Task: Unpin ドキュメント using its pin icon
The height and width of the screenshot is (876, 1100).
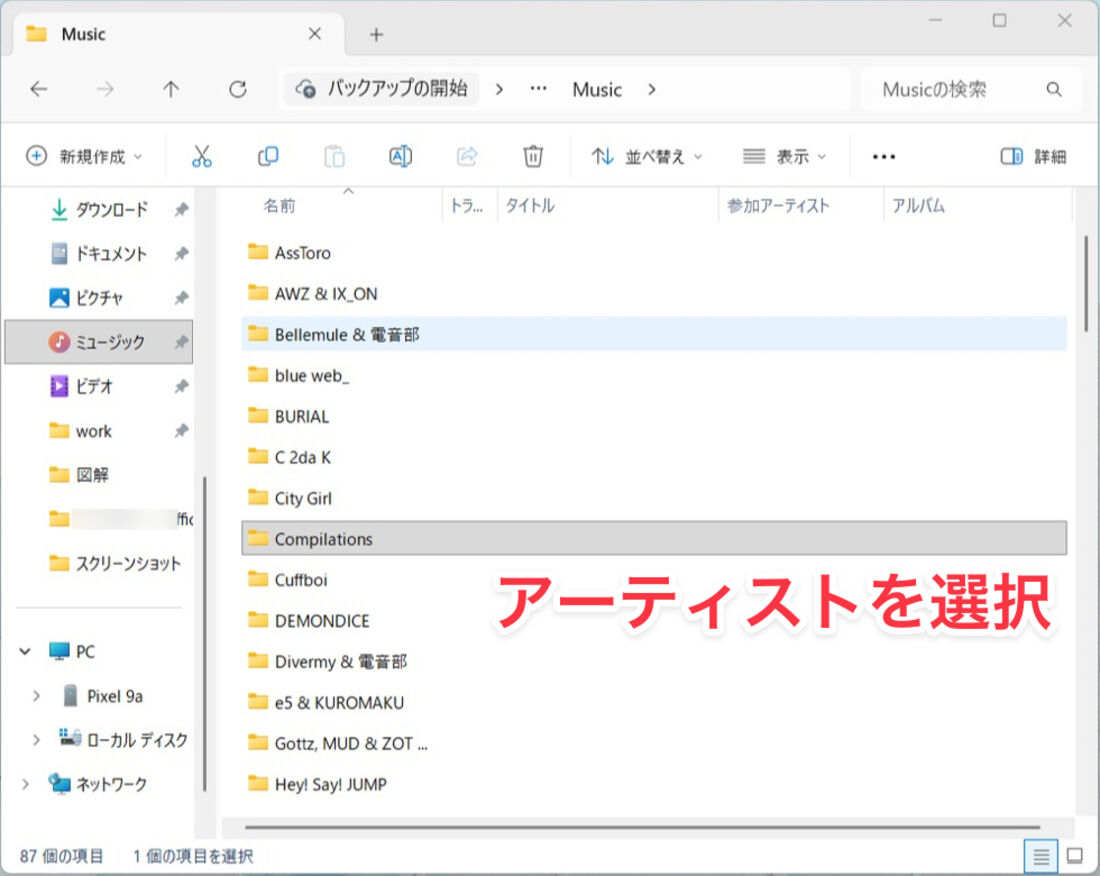Action: point(182,253)
